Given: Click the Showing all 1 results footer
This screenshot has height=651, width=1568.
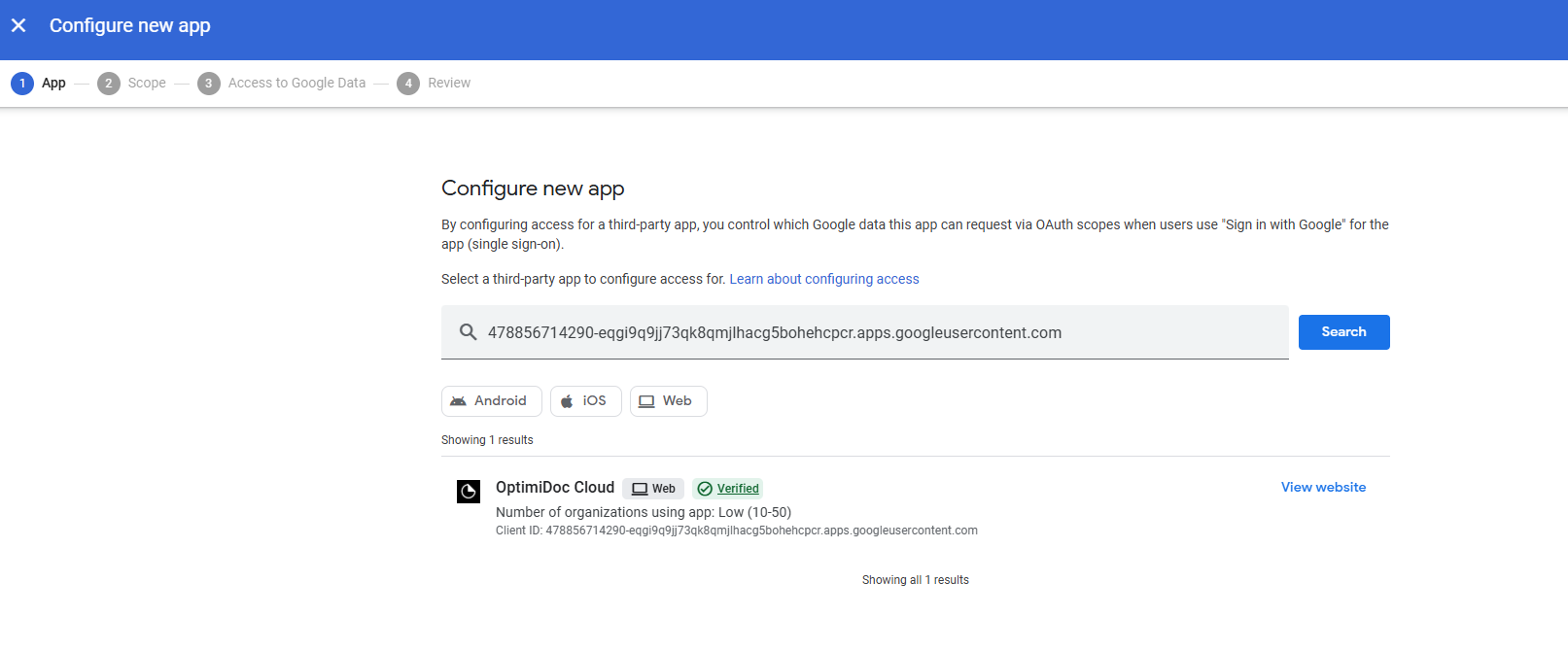Looking at the screenshot, I should click(916, 580).
